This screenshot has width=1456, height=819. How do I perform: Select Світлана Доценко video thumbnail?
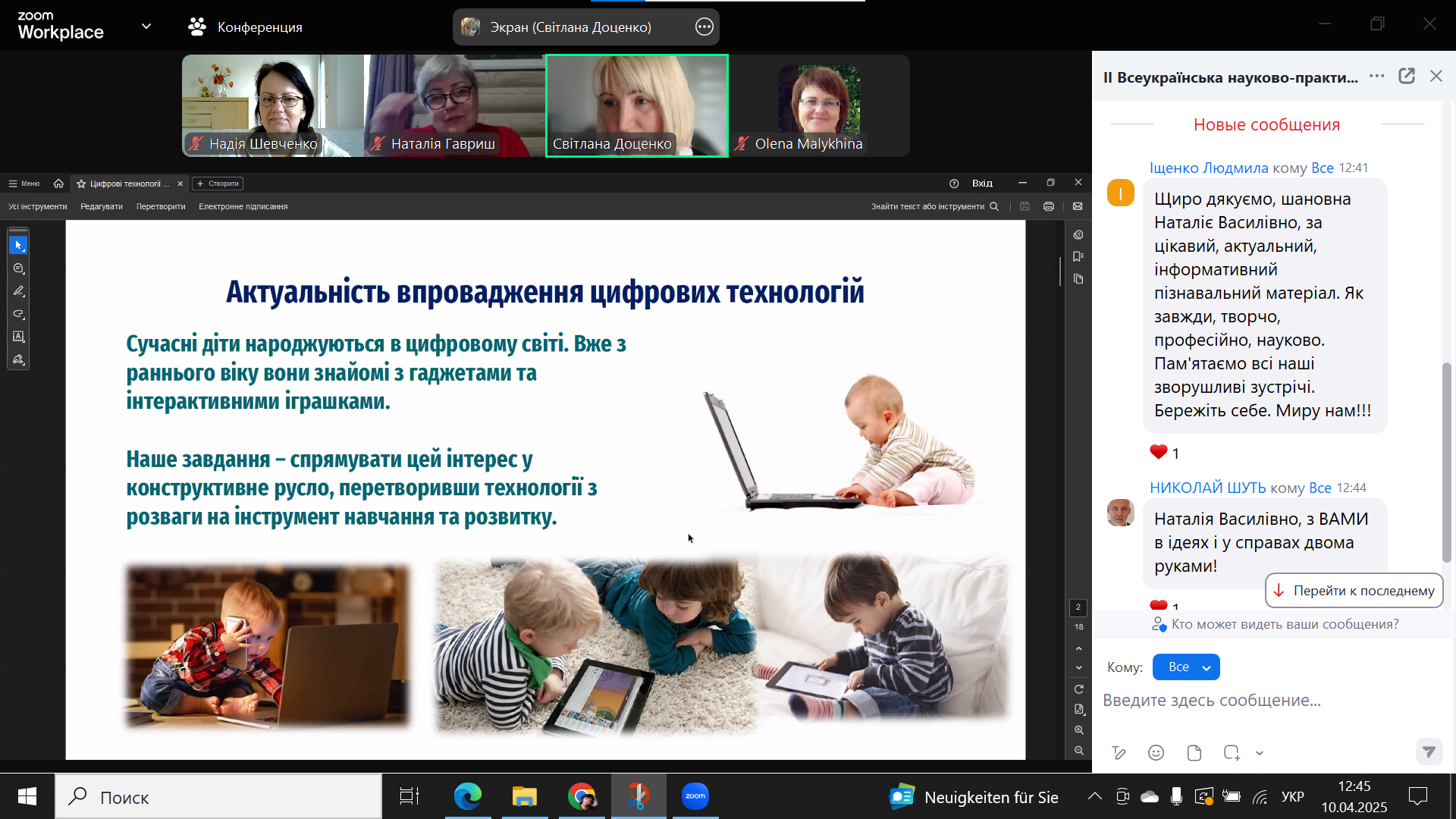(637, 105)
